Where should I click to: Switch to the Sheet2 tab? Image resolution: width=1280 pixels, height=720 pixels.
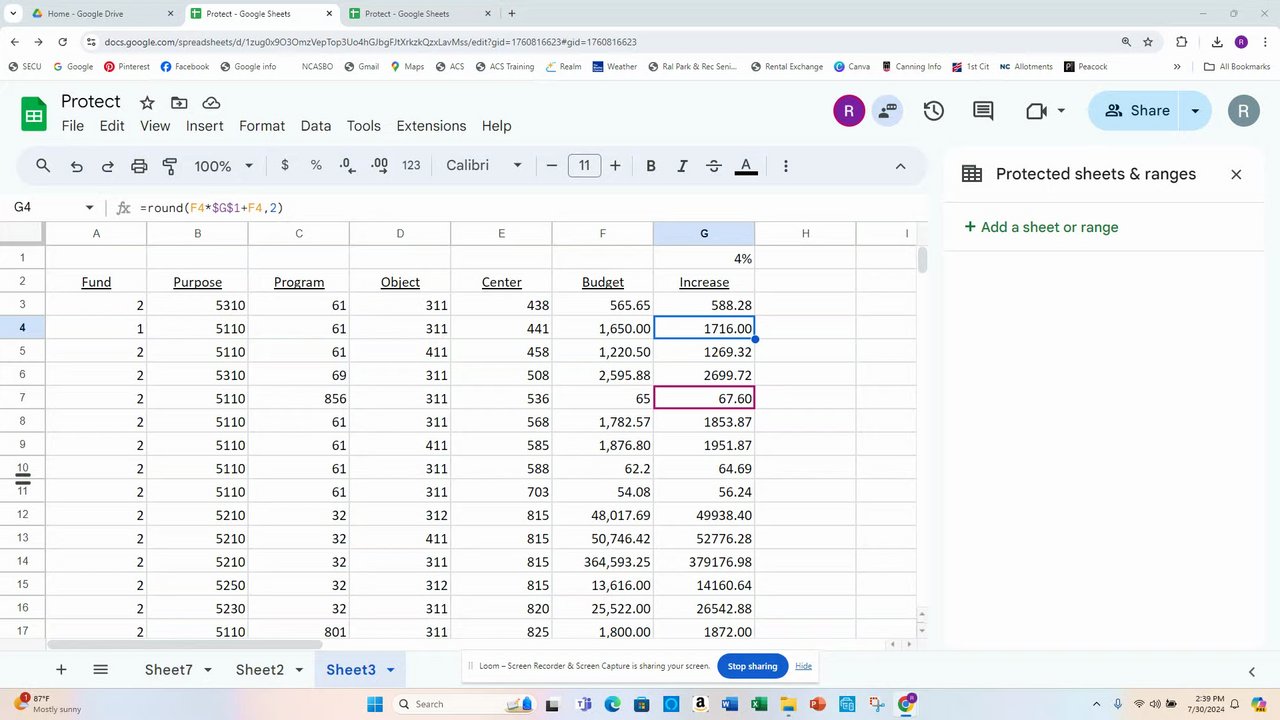[260, 670]
